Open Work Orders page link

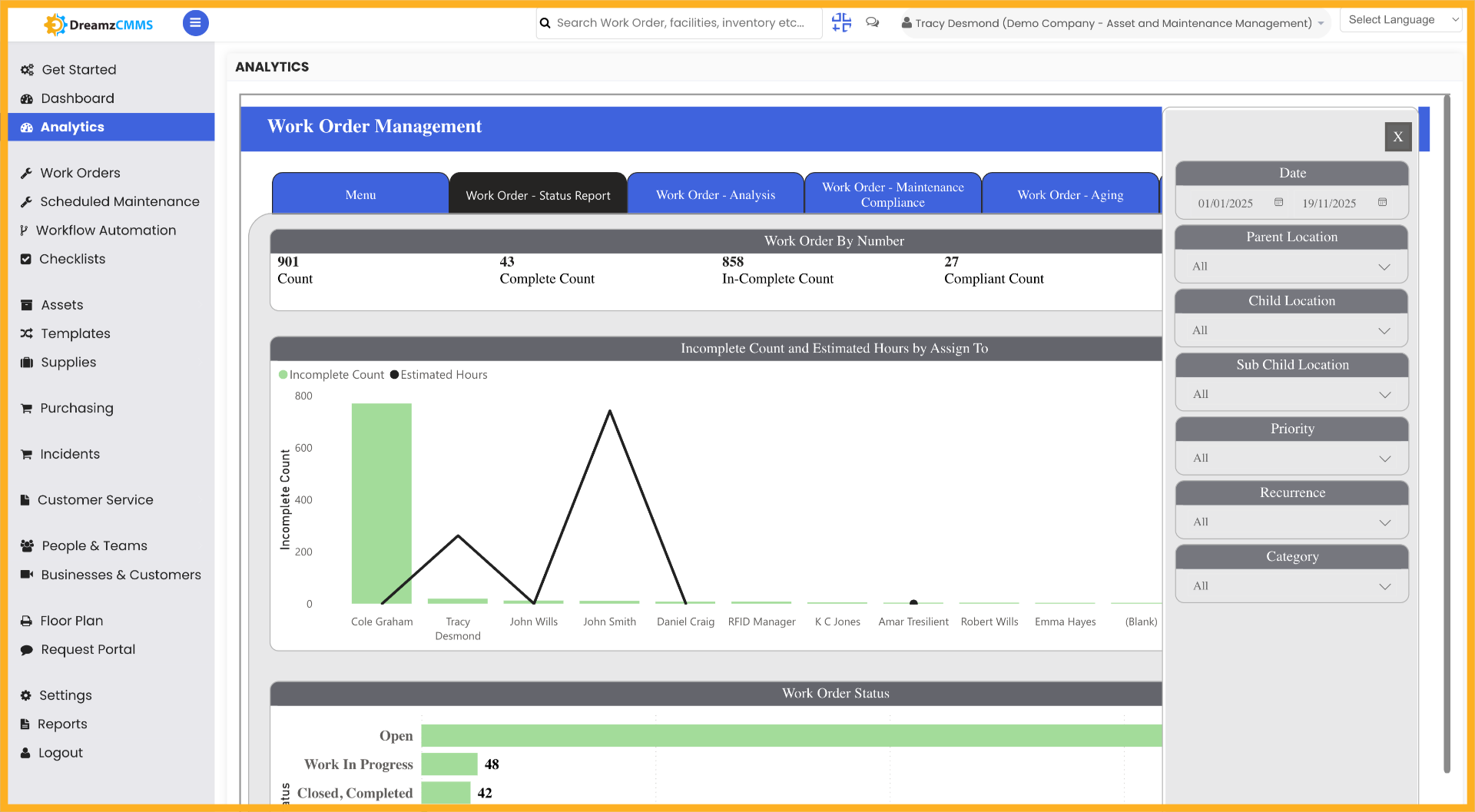pos(80,173)
